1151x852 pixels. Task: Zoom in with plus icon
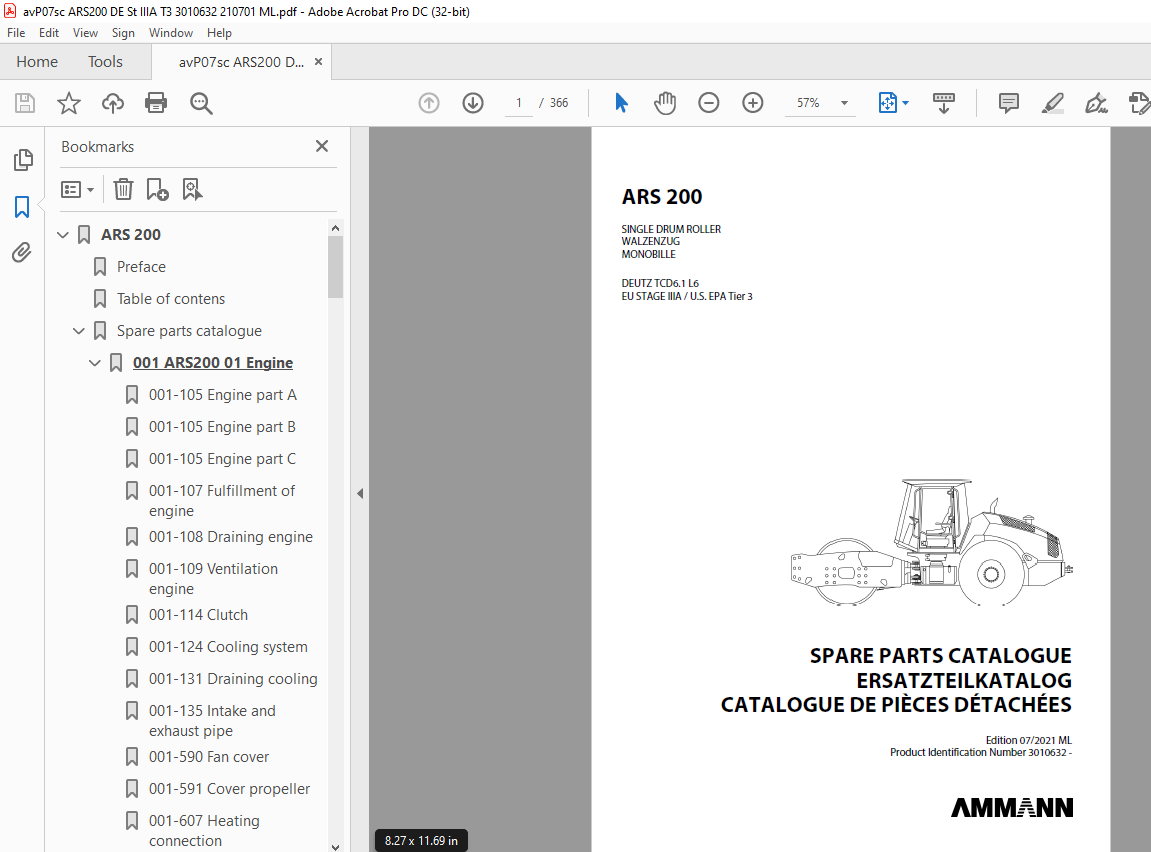752,103
